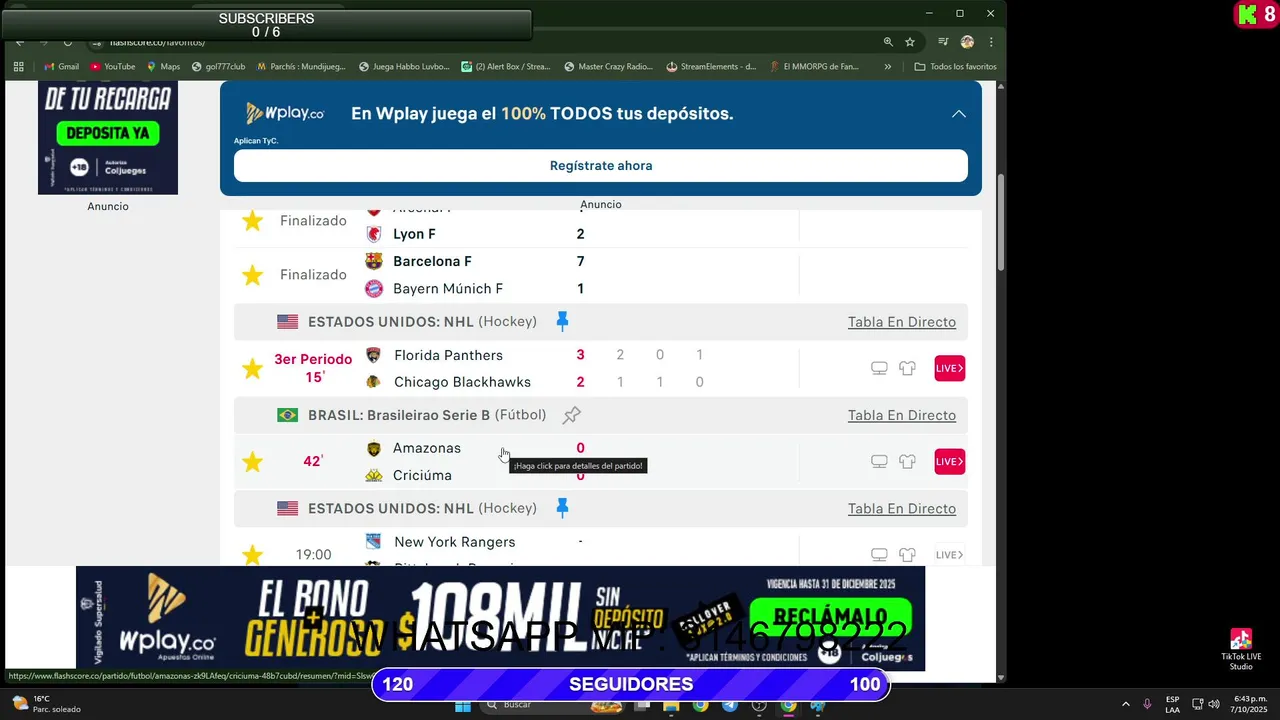
Task: Open Todos los favoritos folder
Action: [x=955, y=67]
